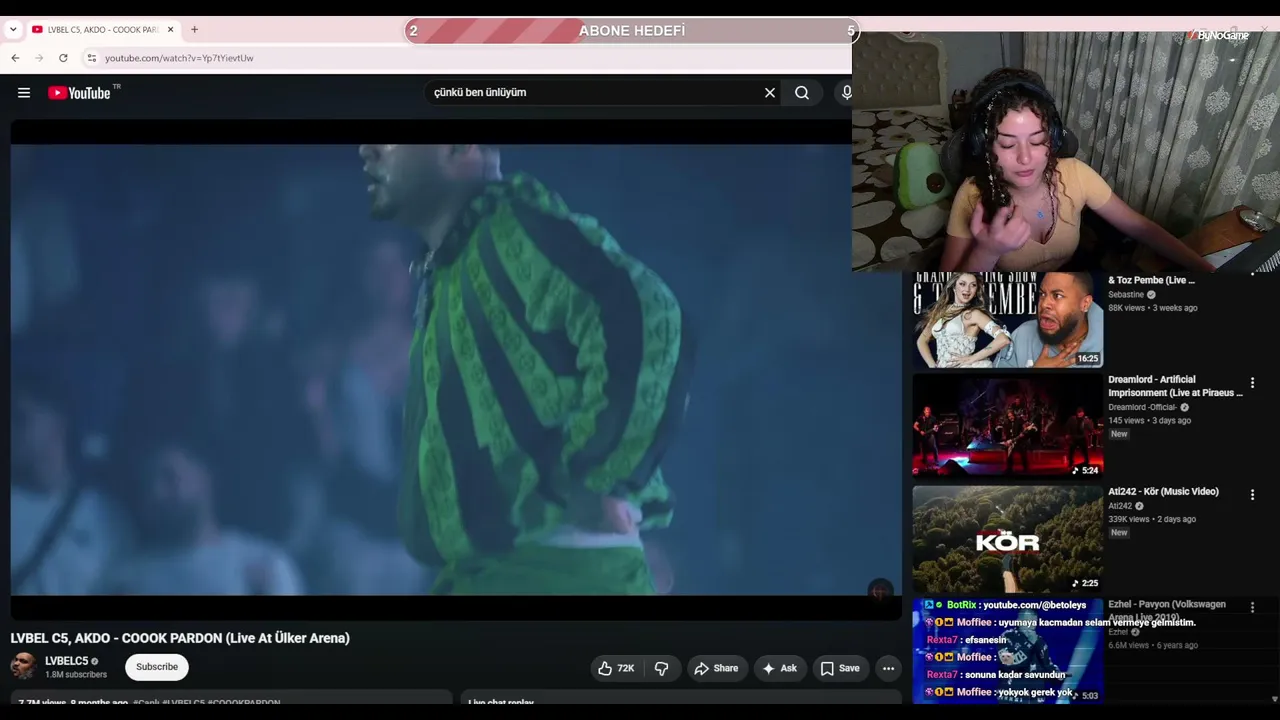This screenshot has width=1280, height=720.
Task: Save the video to a playlist
Action: [840, 668]
